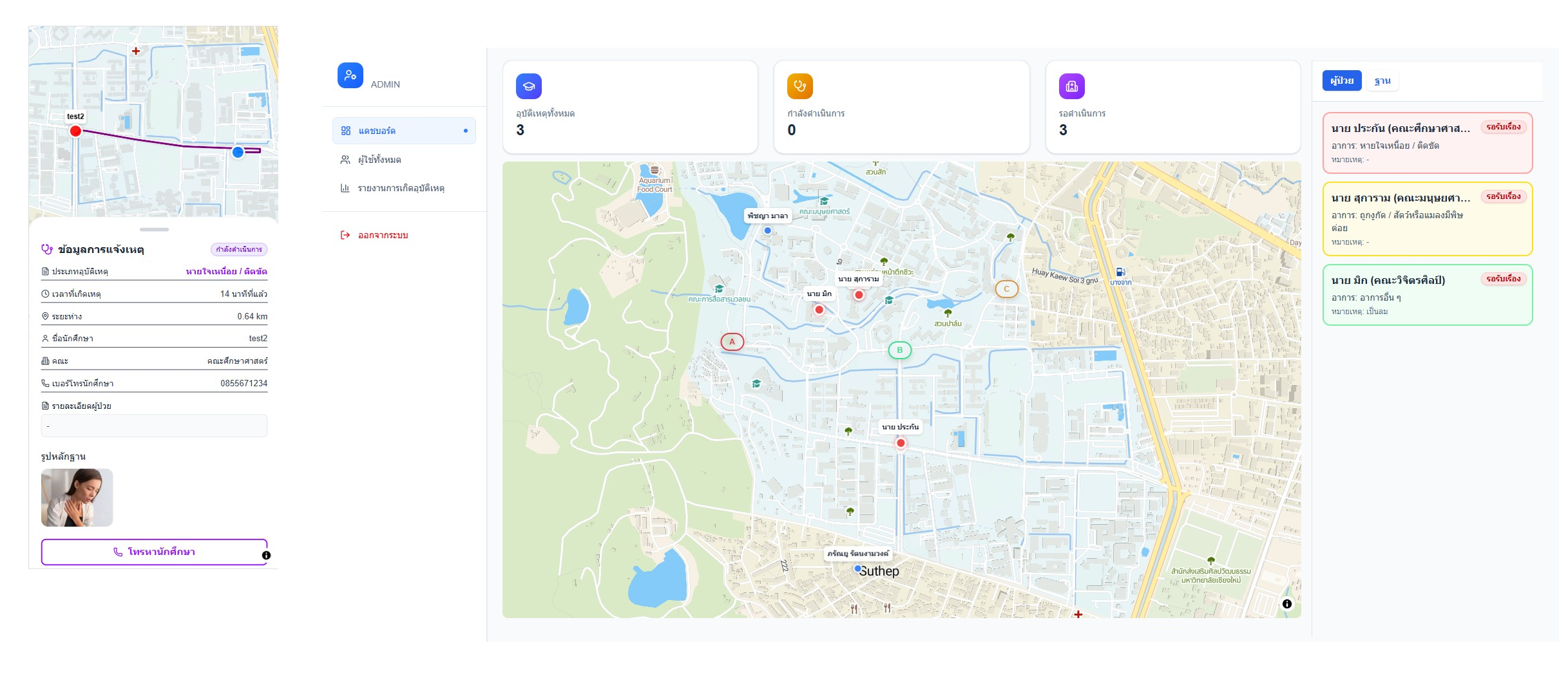The height and width of the screenshot is (676, 1568).
Task: Select the ผู้ป่วย tab
Action: 1341,81
